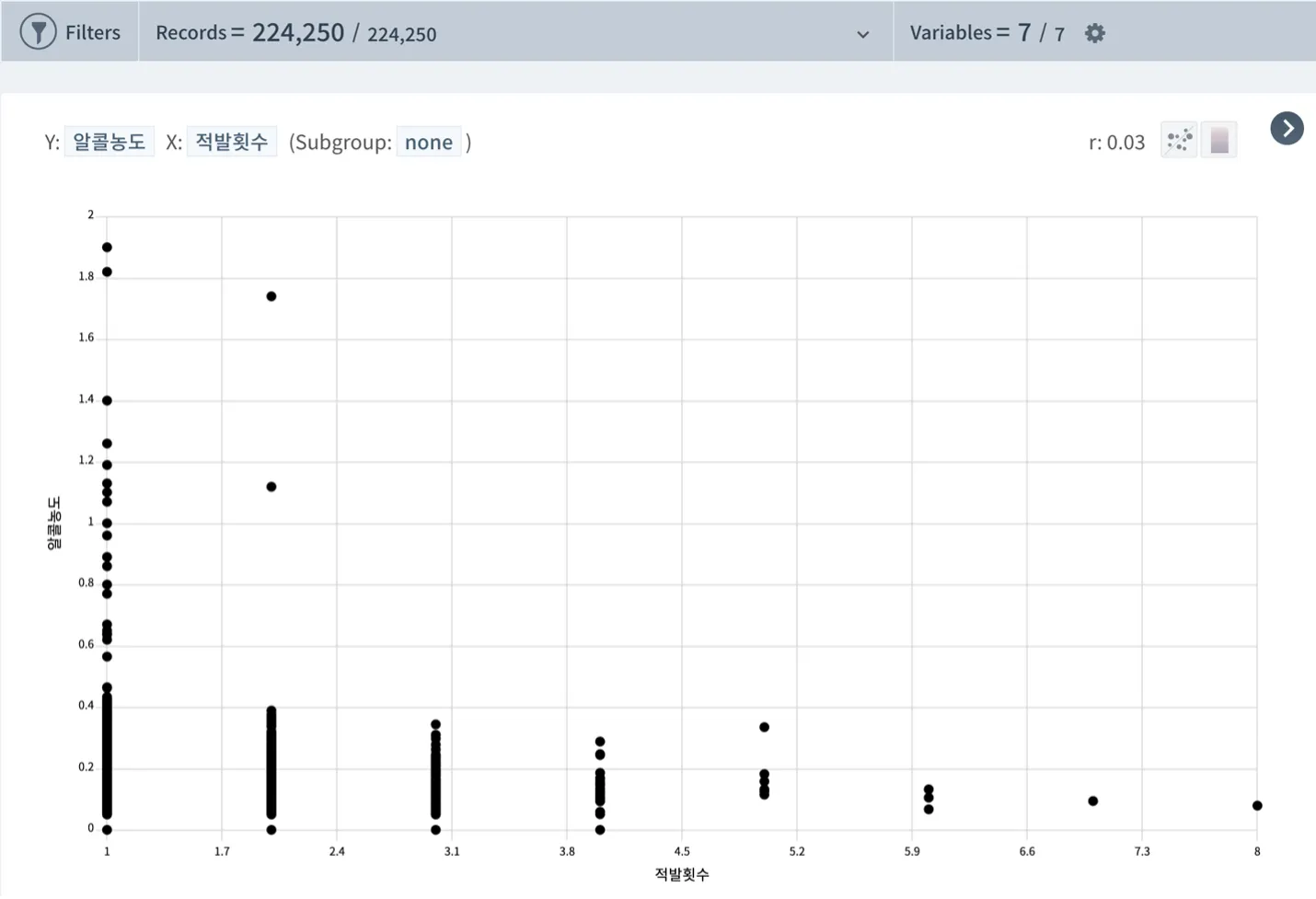This screenshot has height=899, width=1316.
Task: Switch to scatter plot view icon
Action: pyautogui.click(x=1179, y=141)
